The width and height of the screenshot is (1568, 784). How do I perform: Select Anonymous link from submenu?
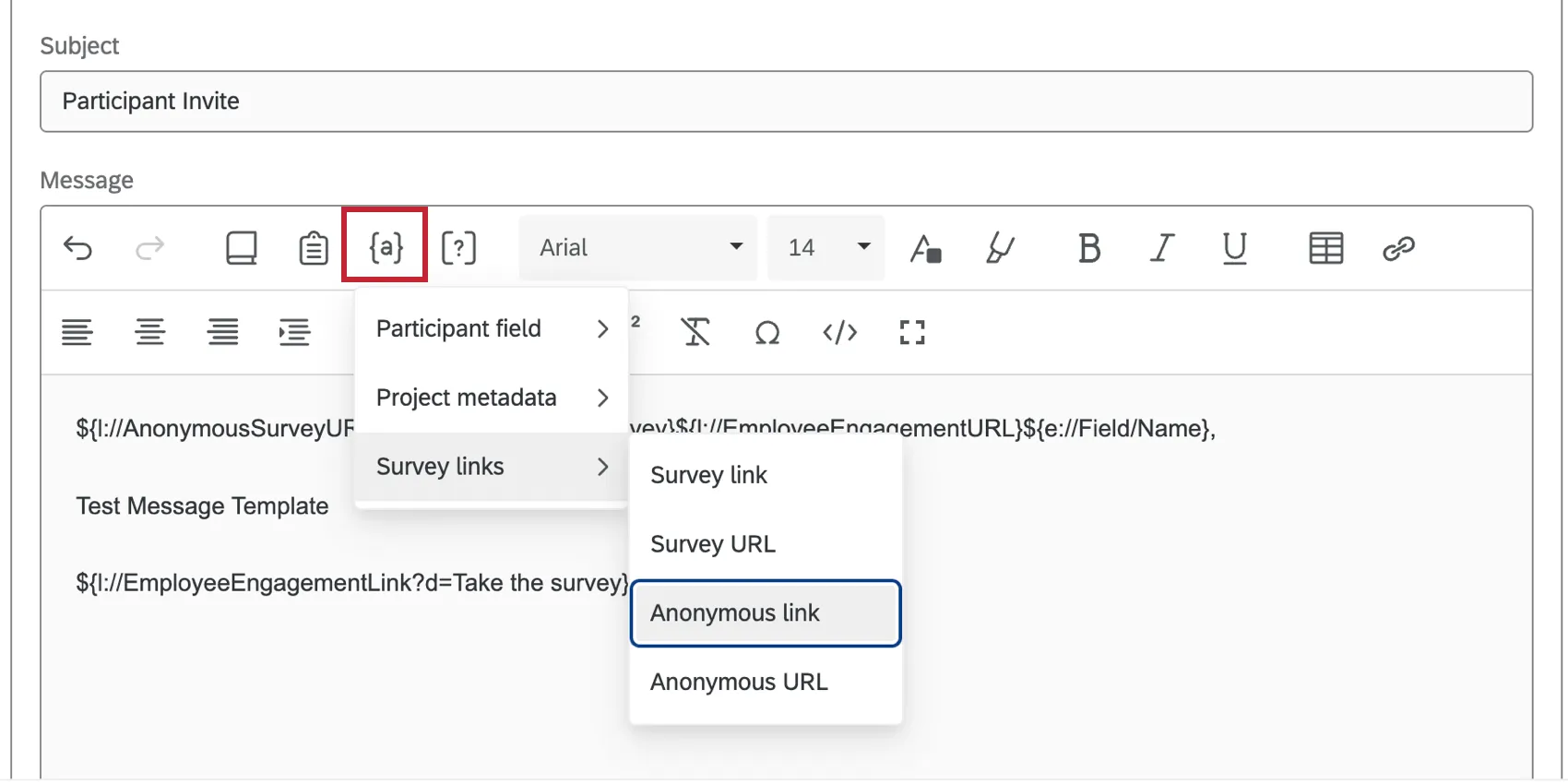point(766,613)
